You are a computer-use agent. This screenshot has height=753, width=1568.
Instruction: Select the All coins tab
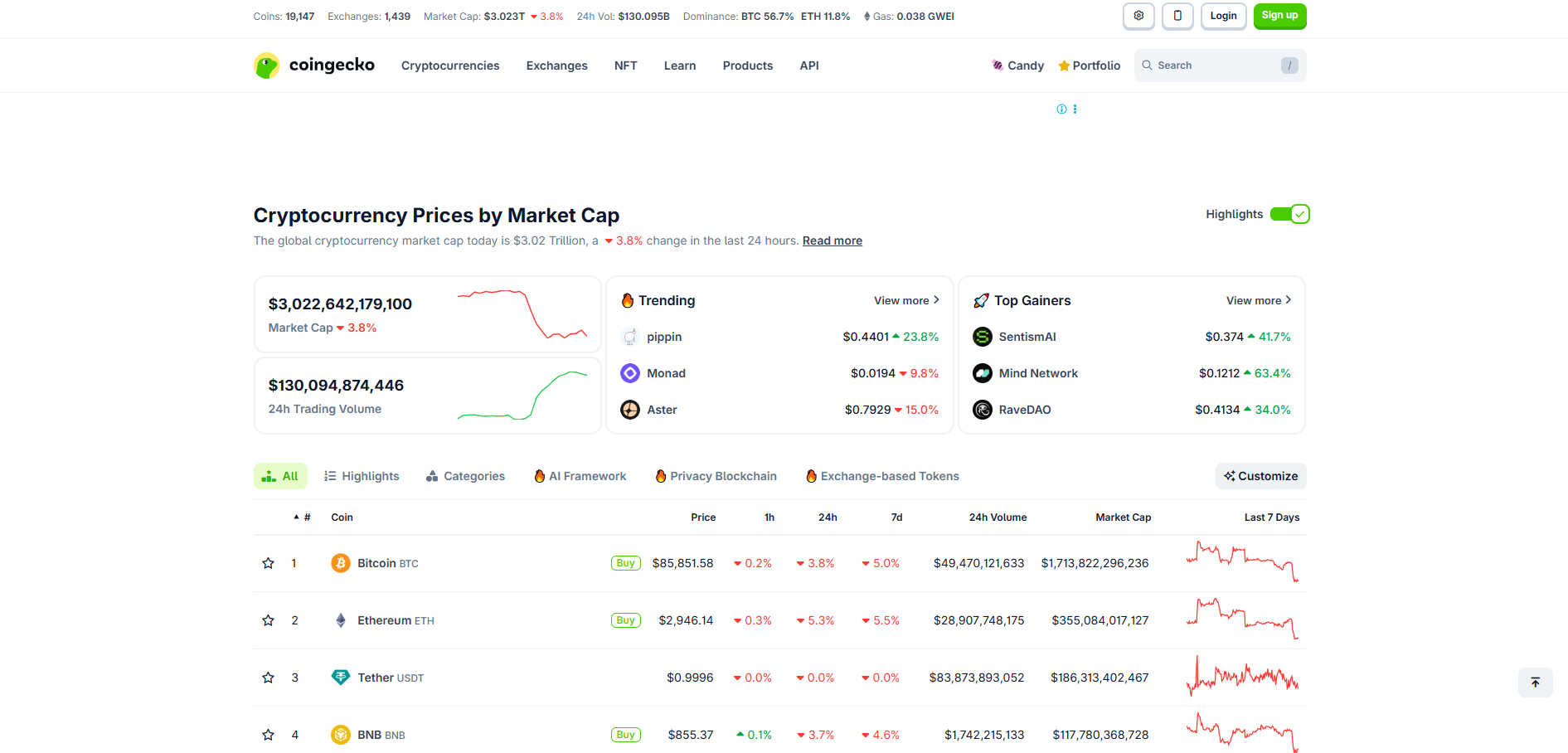point(280,476)
